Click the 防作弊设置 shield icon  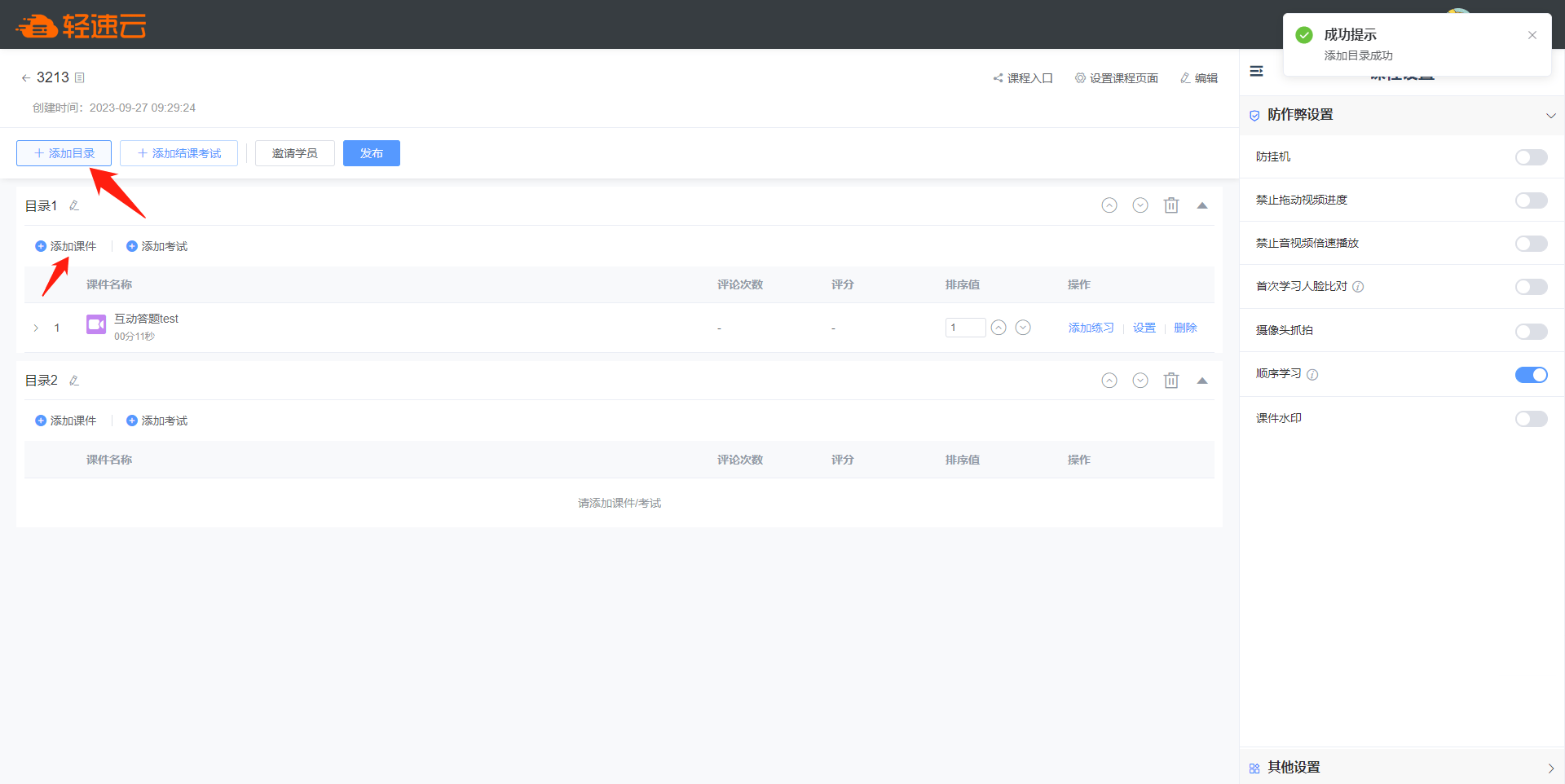tap(1254, 116)
